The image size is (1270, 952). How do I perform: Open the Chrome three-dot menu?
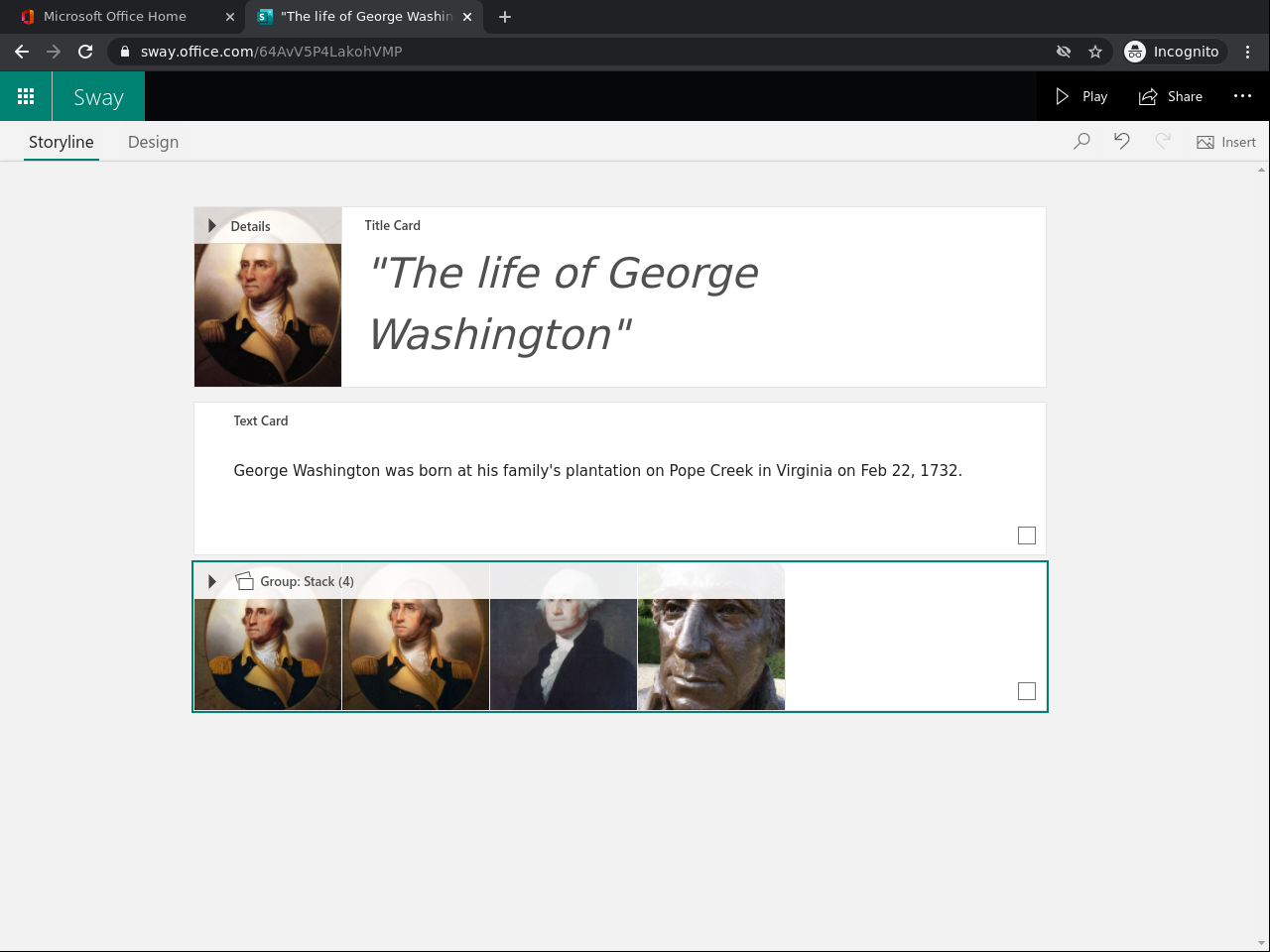click(x=1248, y=52)
